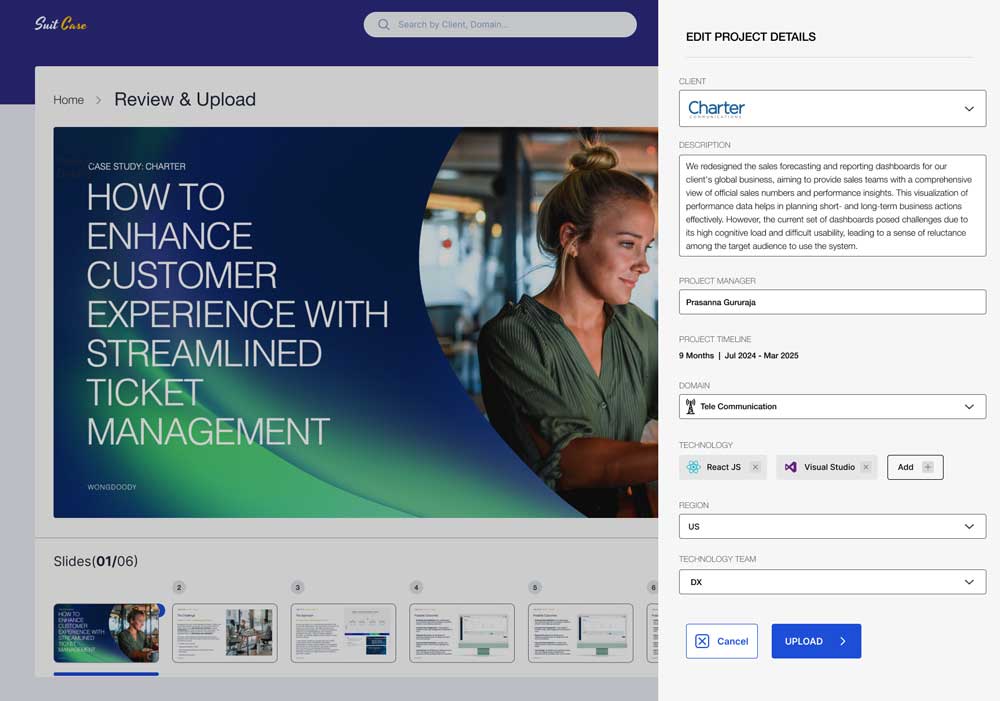This screenshot has width=1000, height=701.
Task: Click the Technology Team chevron arrow
Action: pos(969,582)
